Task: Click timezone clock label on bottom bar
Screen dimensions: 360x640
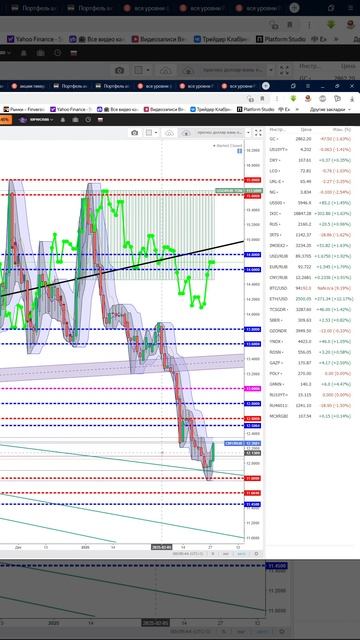Action: point(188,554)
